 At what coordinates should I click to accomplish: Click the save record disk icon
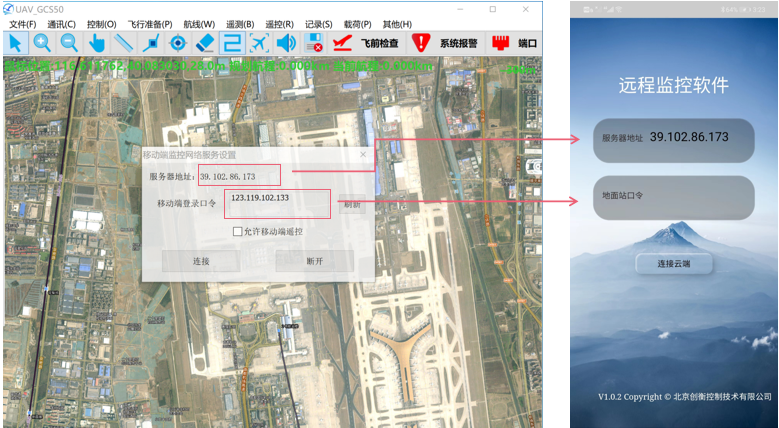tap(313, 43)
